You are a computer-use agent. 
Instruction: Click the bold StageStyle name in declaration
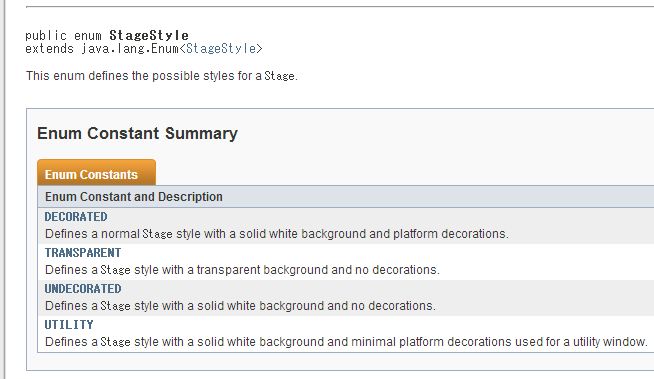point(149,35)
